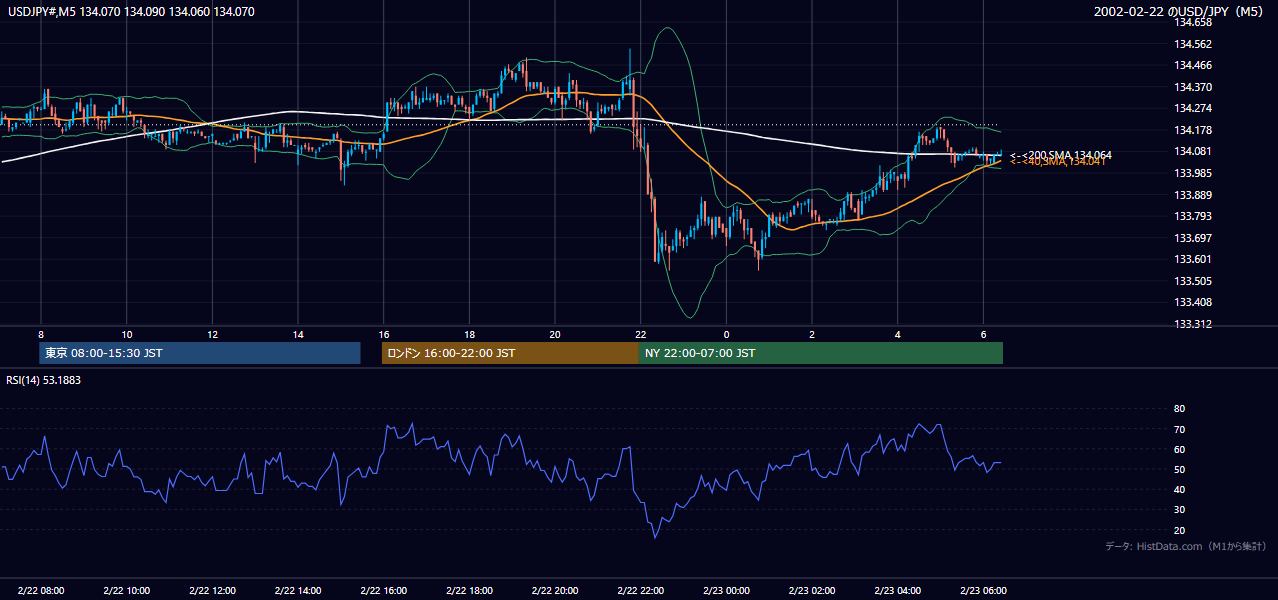Click the 2/22 22:00 date label

click(641, 591)
